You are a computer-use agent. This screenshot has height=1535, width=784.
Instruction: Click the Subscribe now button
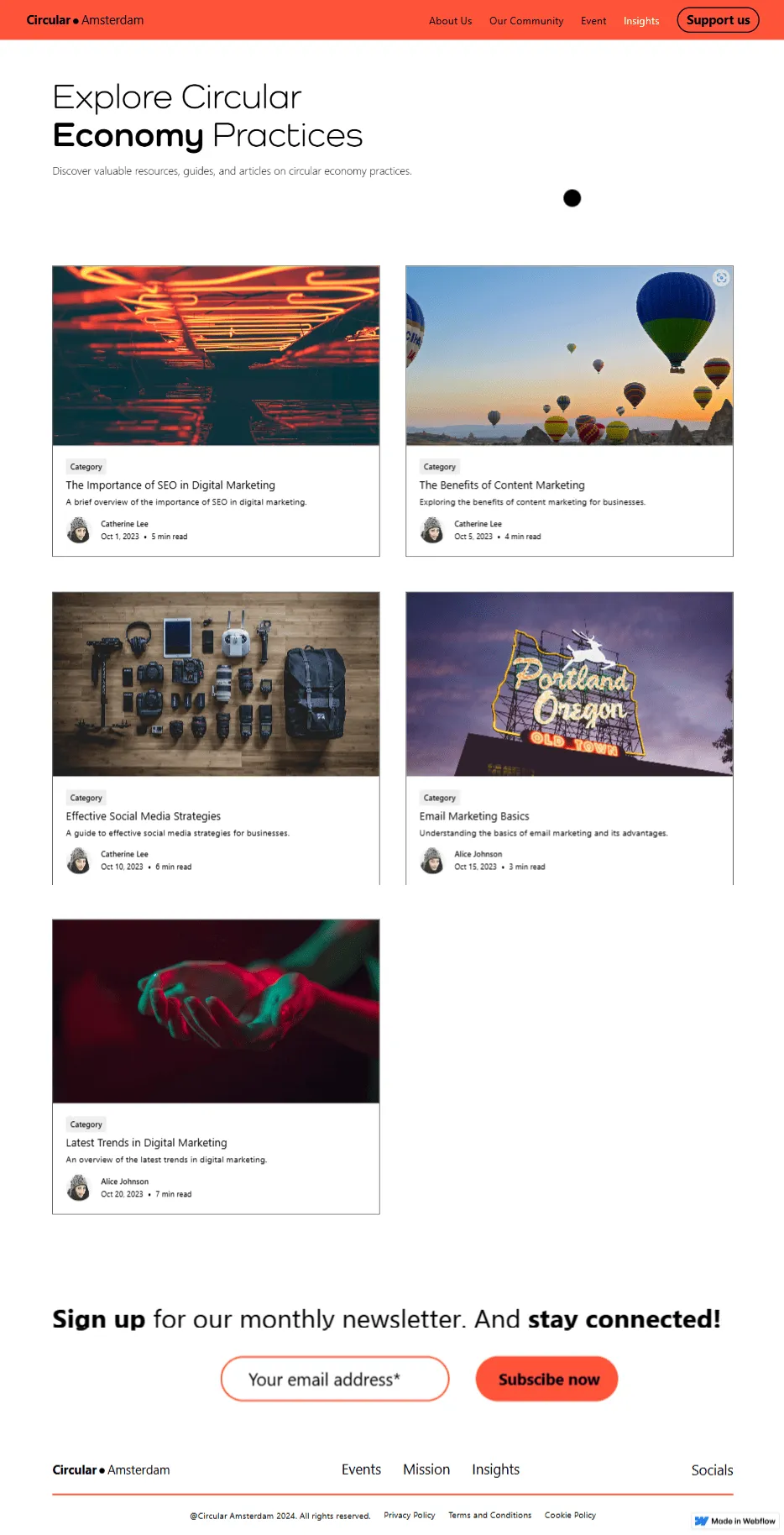[547, 1379]
